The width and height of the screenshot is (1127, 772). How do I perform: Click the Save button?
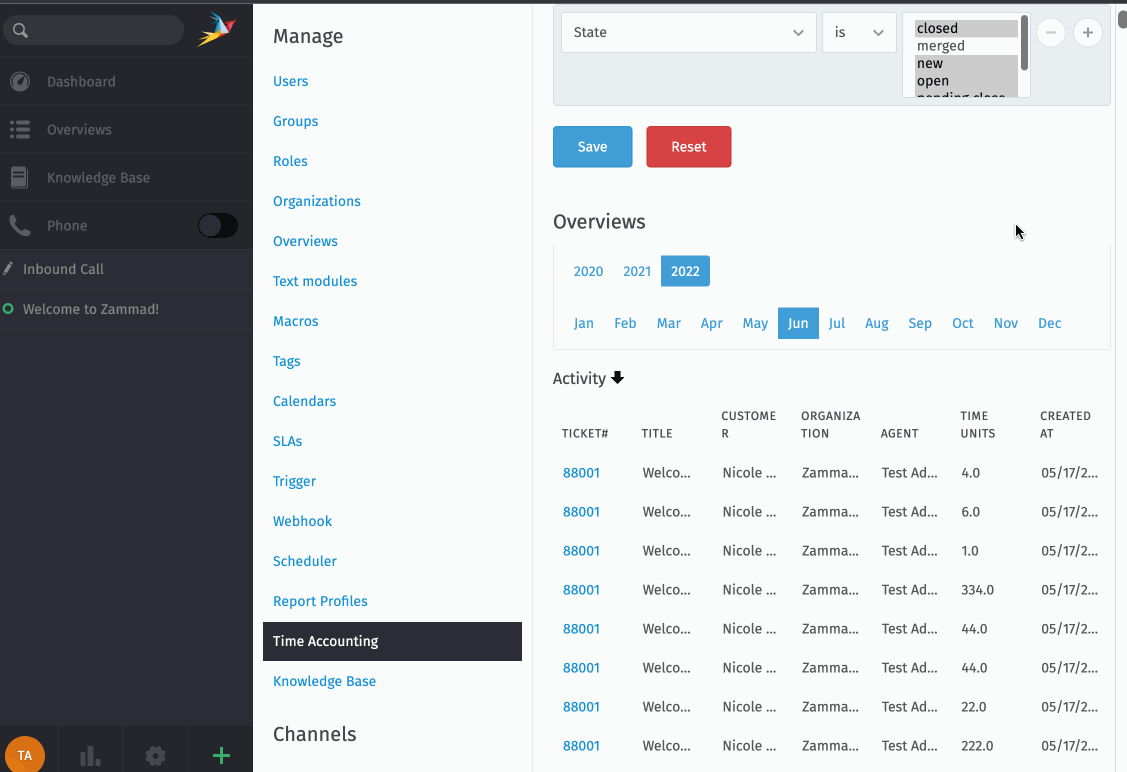592,145
